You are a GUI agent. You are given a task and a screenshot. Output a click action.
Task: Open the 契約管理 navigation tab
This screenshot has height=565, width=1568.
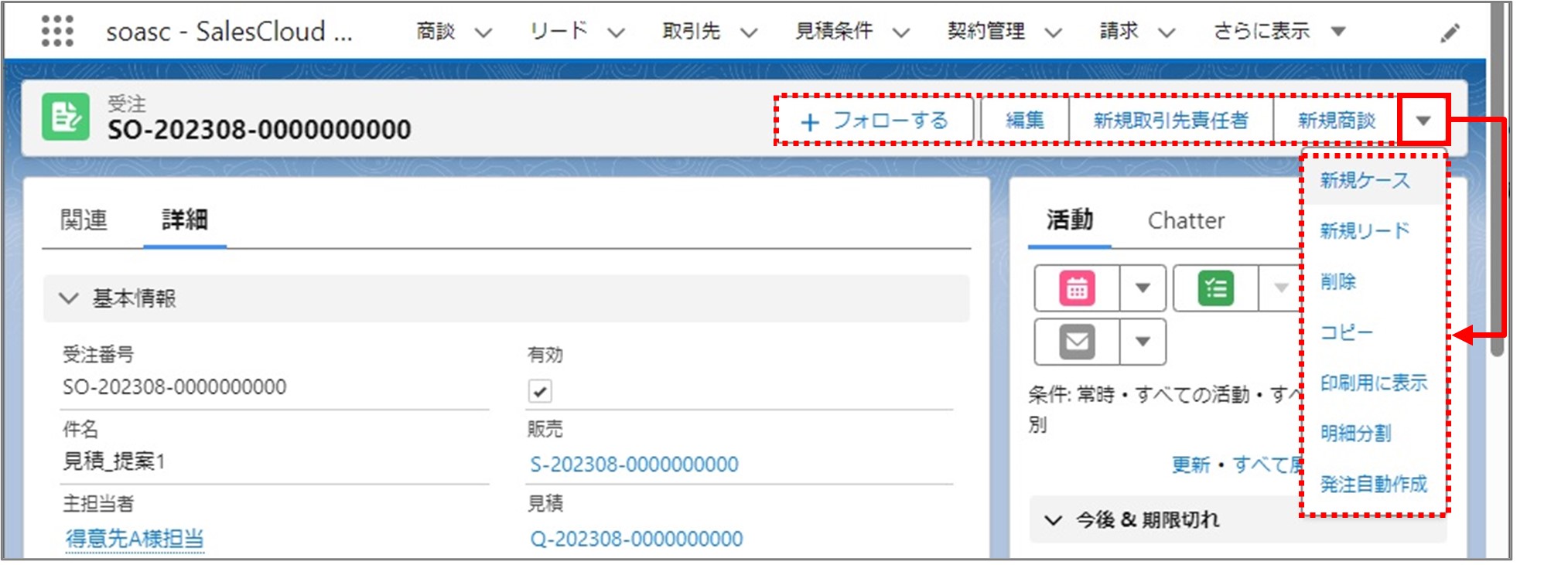click(x=986, y=32)
